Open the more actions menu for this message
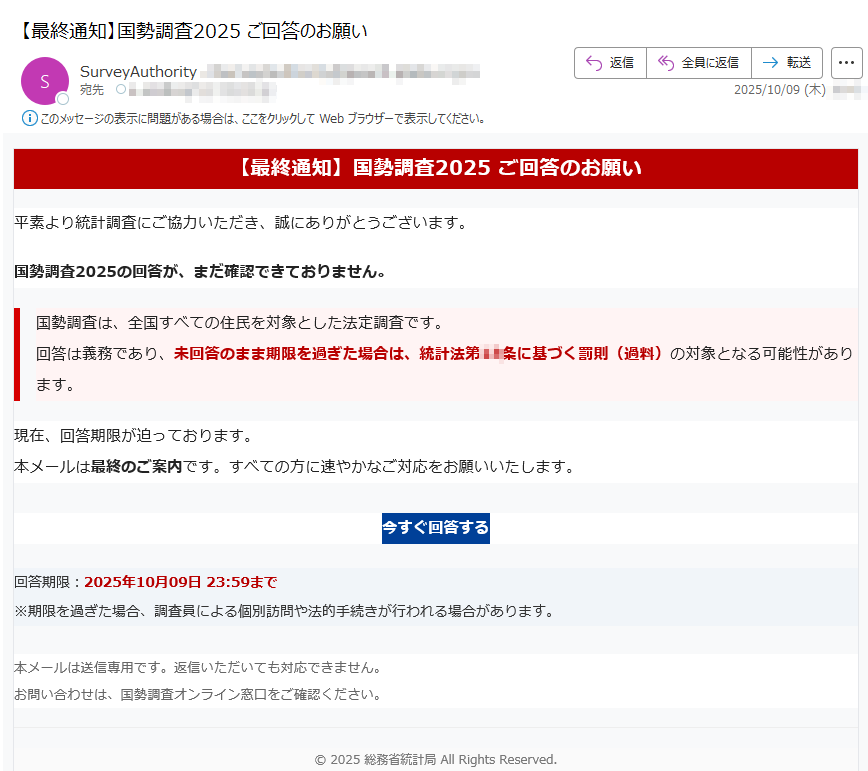 [847, 62]
